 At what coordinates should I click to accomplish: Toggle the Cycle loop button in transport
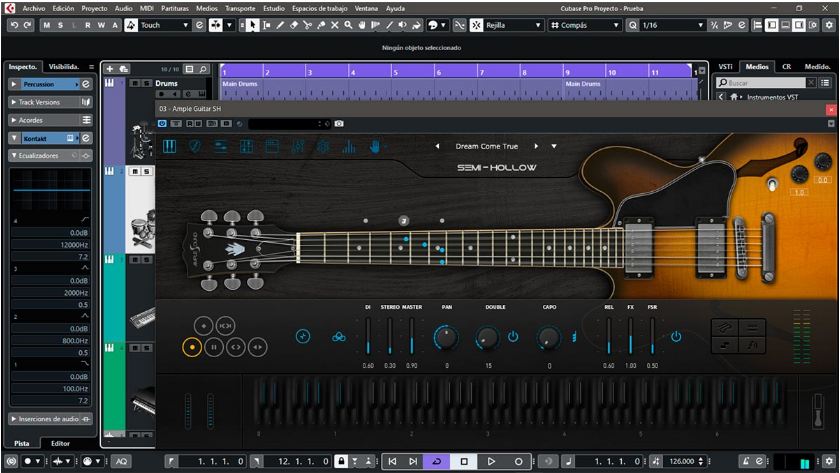point(437,461)
